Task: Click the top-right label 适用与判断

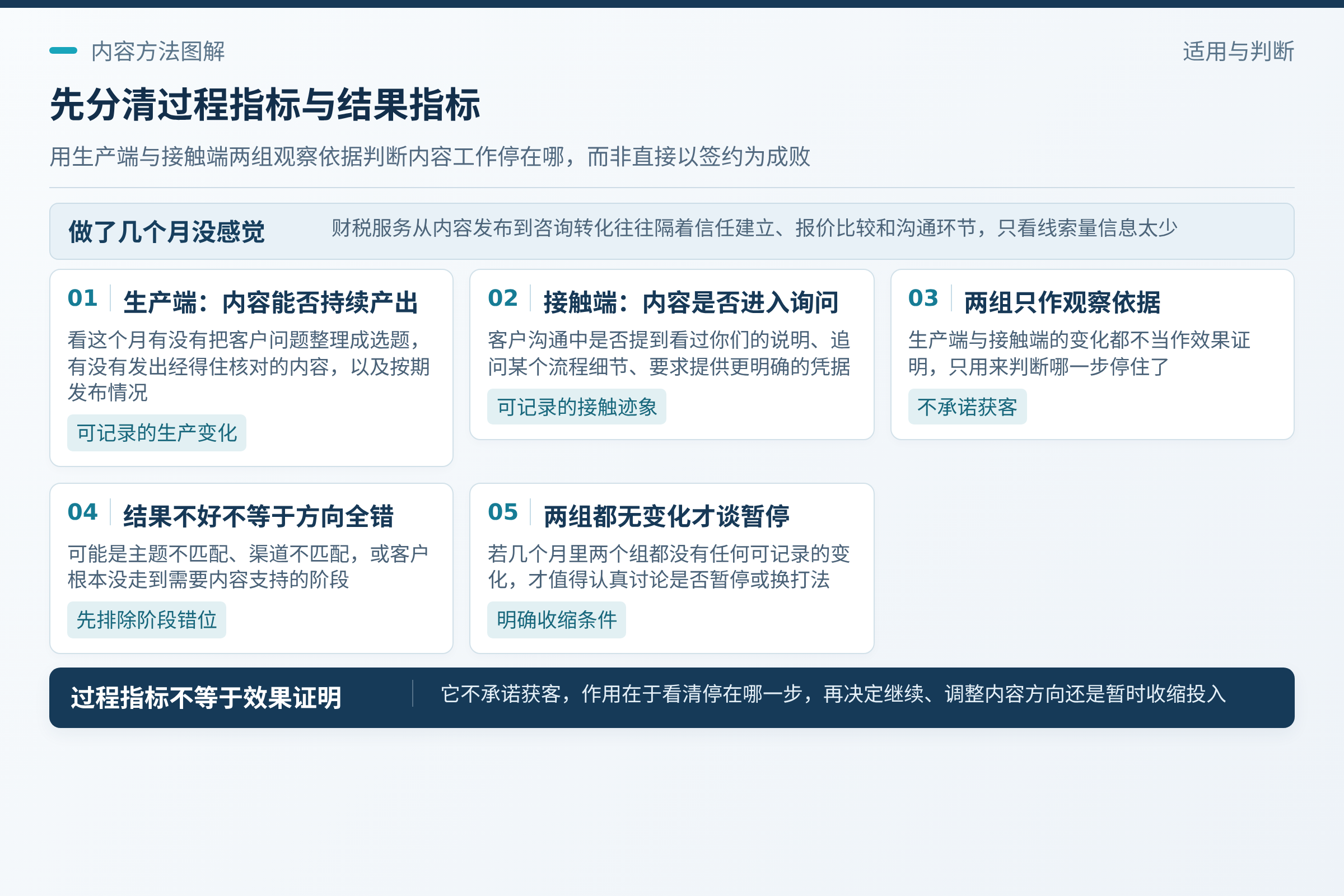Action: click(1238, 52)
